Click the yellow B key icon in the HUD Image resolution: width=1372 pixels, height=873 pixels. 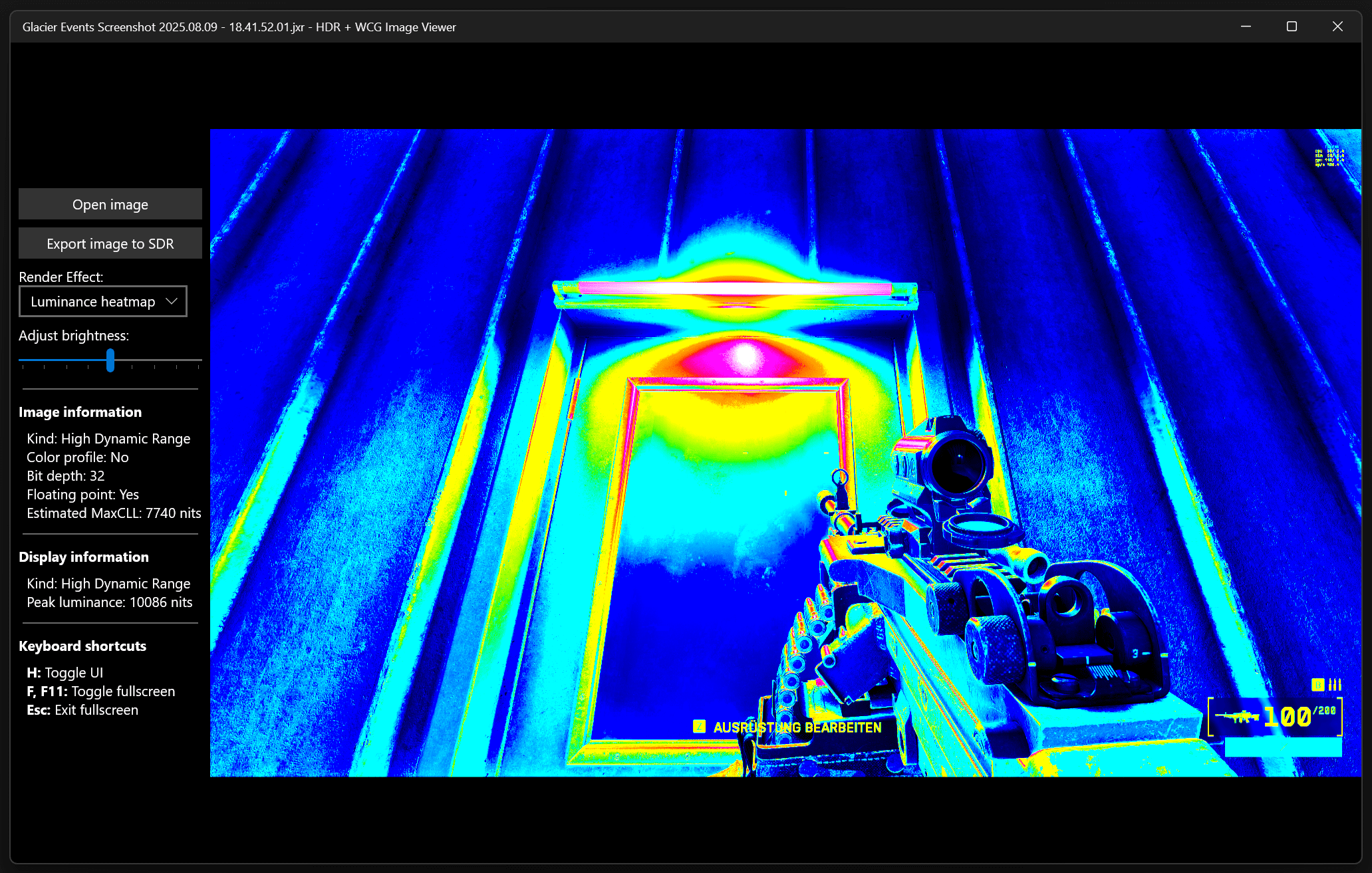(x=1317, y=685)
